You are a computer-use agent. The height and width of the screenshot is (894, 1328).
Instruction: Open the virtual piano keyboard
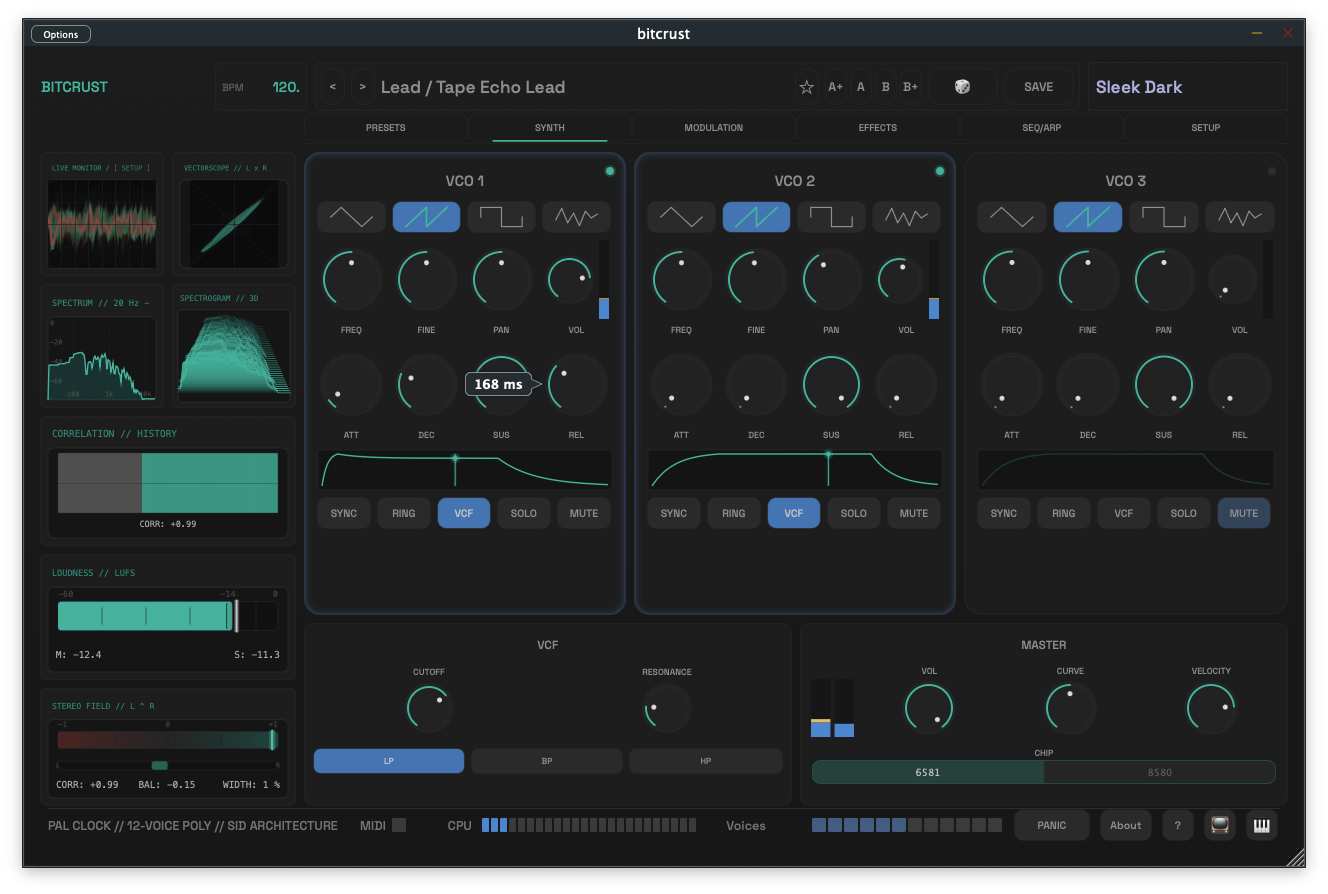click(1261, 825)
